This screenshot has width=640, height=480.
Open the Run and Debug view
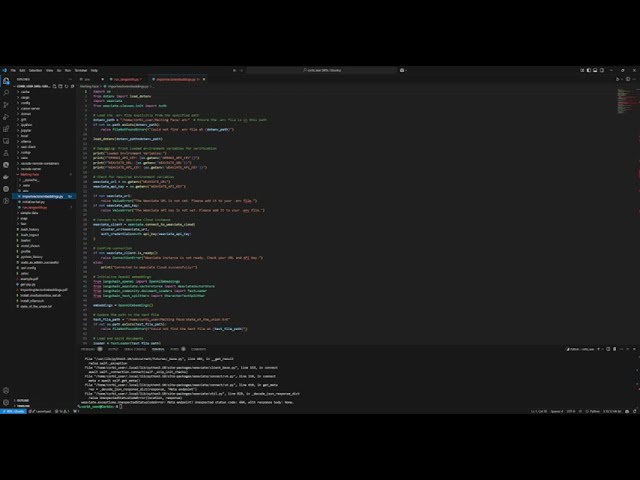point(6,117)
